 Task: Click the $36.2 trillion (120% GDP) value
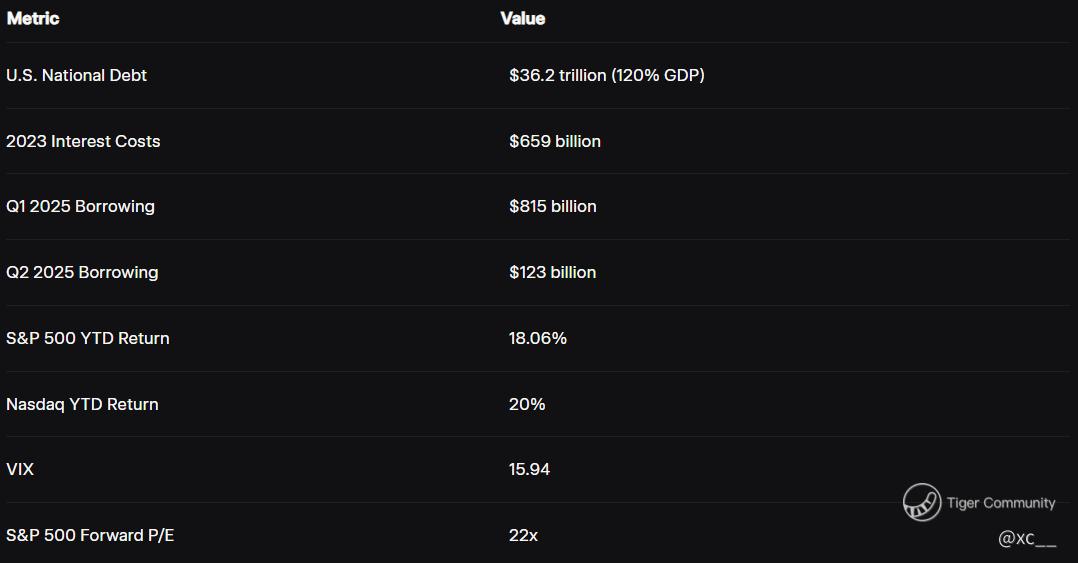(x=606, y=75)
